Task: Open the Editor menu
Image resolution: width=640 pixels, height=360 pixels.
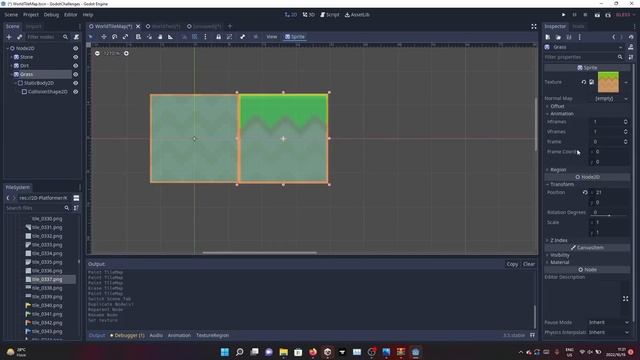Action: 71,15
